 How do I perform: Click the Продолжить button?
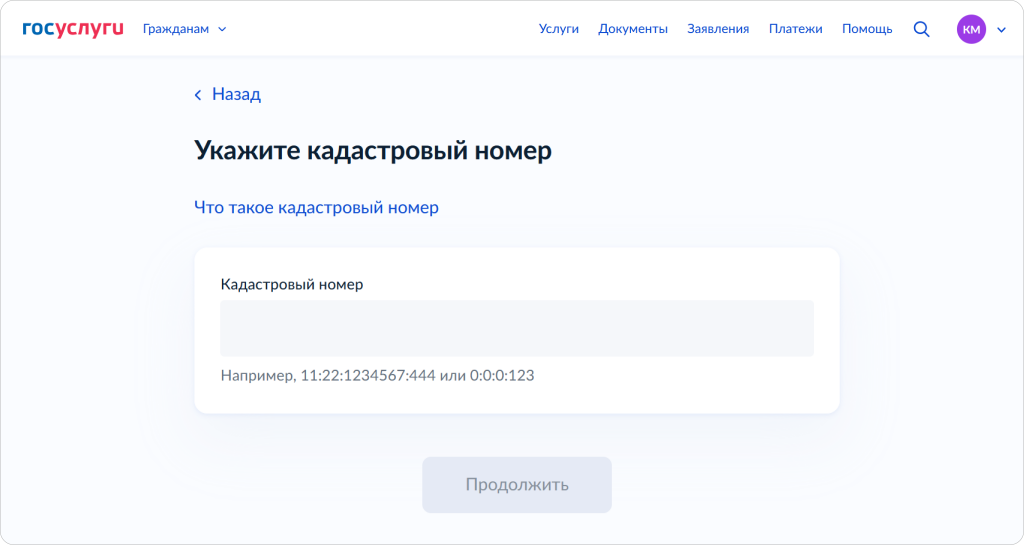pos(517,485)
